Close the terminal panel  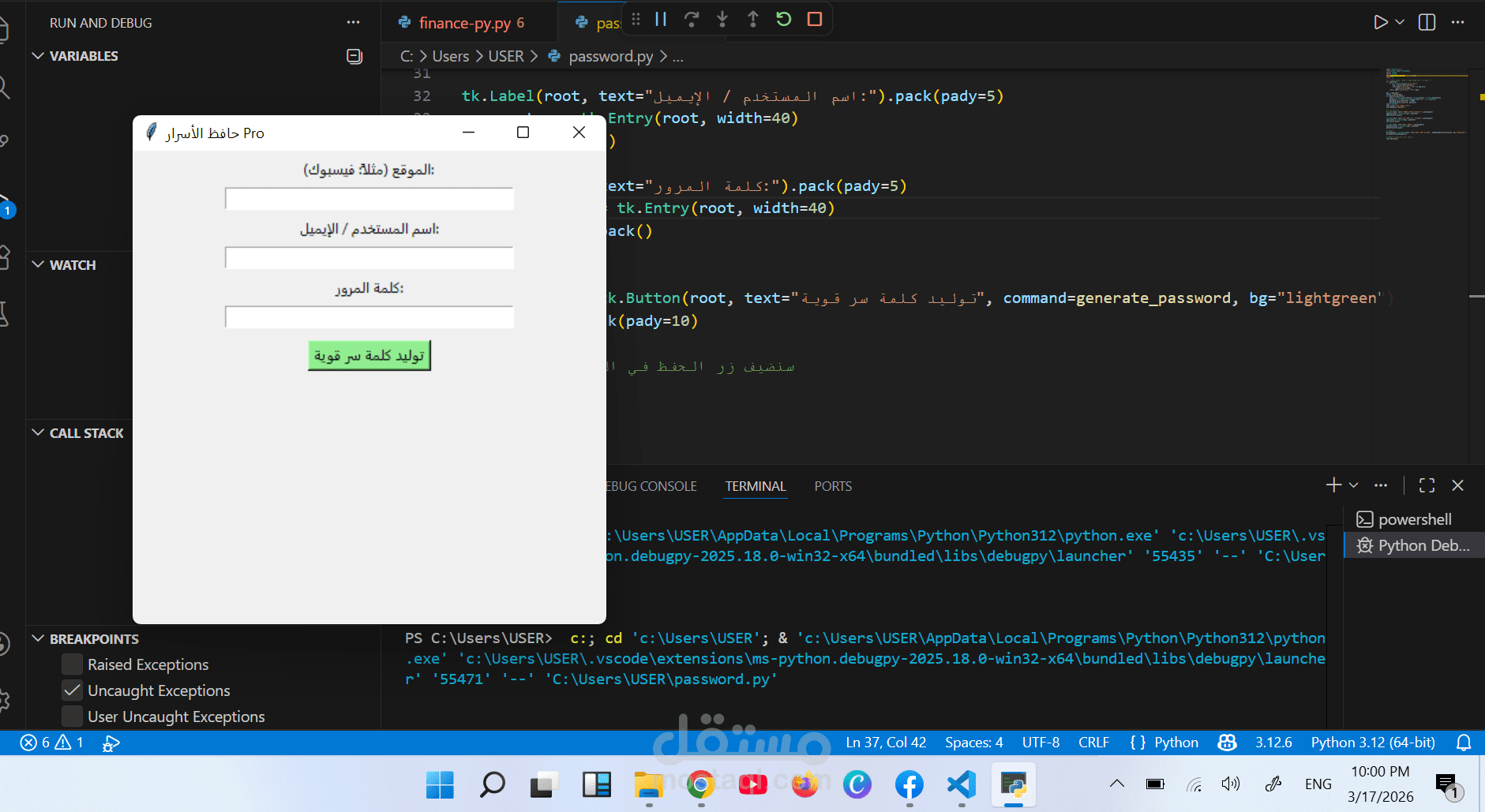click(x=1458, y=485)
